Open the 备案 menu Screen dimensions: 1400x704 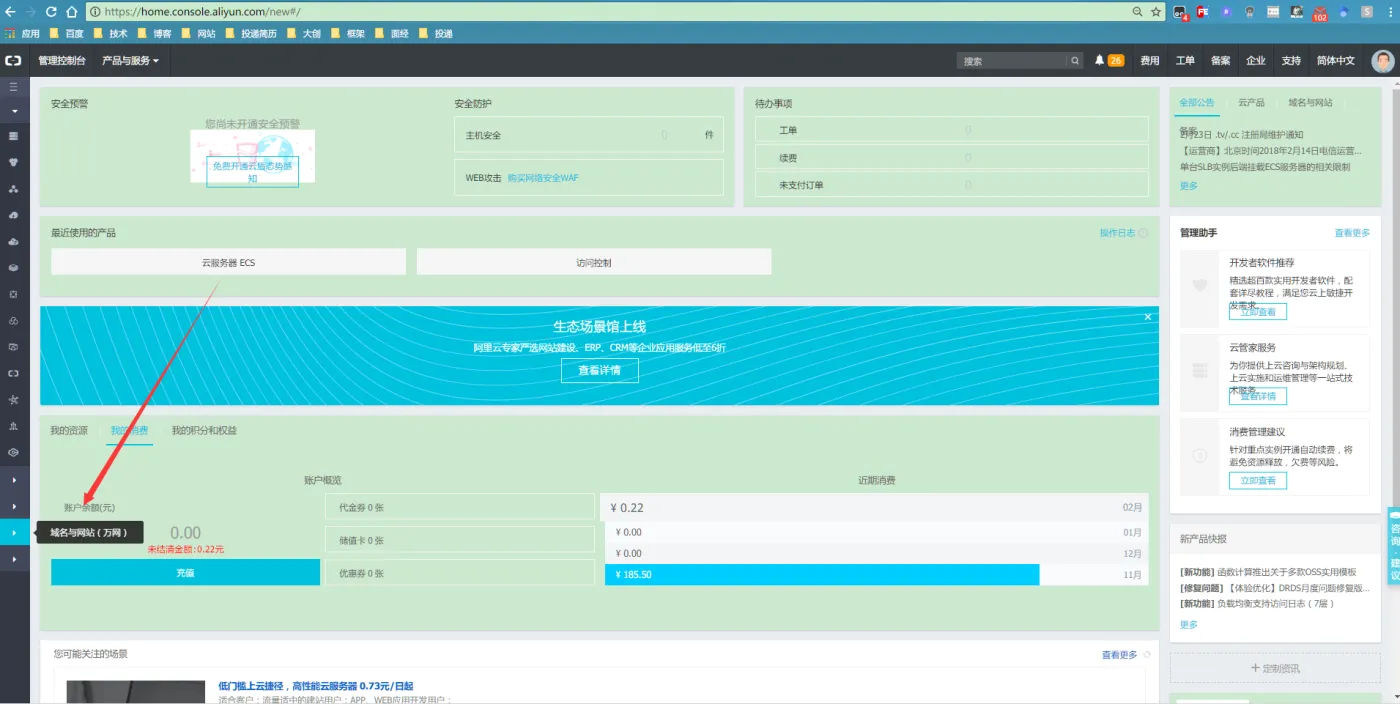click(1221, 61)
